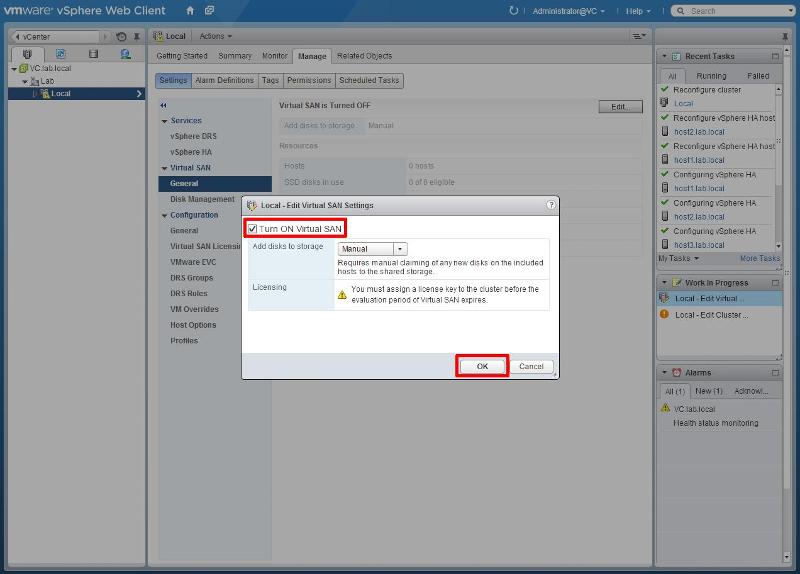Collapse the Alarms panel arrow
800x574 pixels.
(x=664, y=372)
